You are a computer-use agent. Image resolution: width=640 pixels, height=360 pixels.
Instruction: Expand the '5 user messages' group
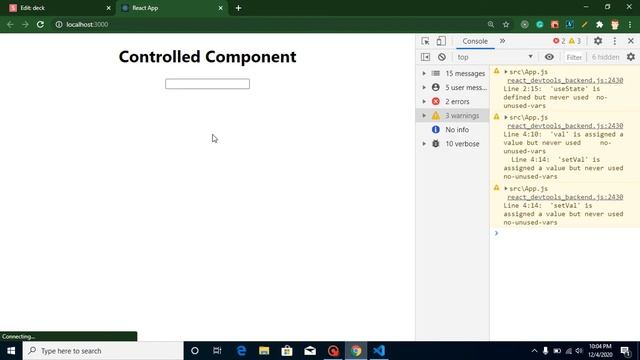pyautogui.click(x=424, y=87)
